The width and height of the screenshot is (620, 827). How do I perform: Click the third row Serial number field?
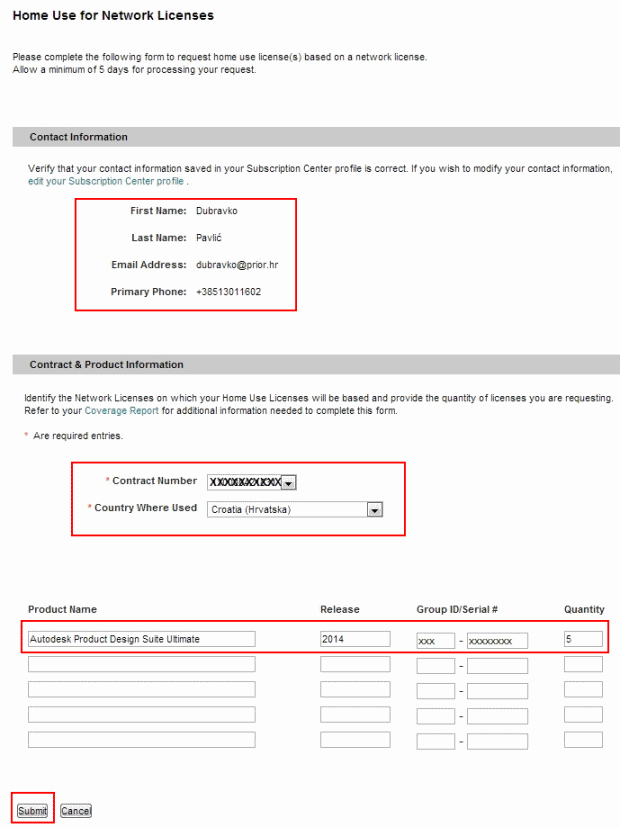pyautogui.click(x=497, y=690)
